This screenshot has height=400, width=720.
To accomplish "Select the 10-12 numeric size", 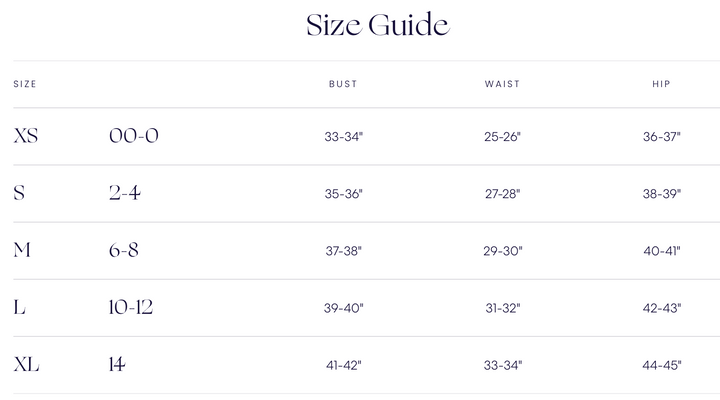I will (130, 307).
